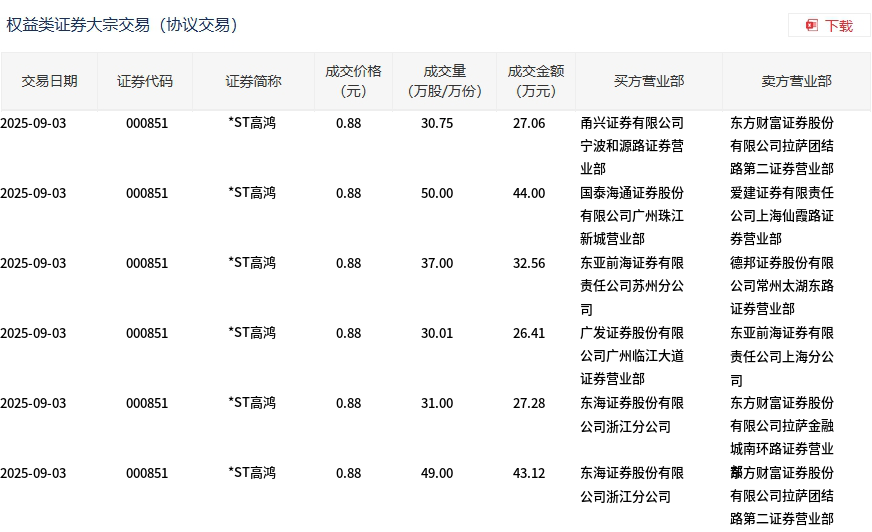Image resolution: width=872 pixels, height=532 pixels.
Task: Click the Excel icon in the download button
Action: 812,26
